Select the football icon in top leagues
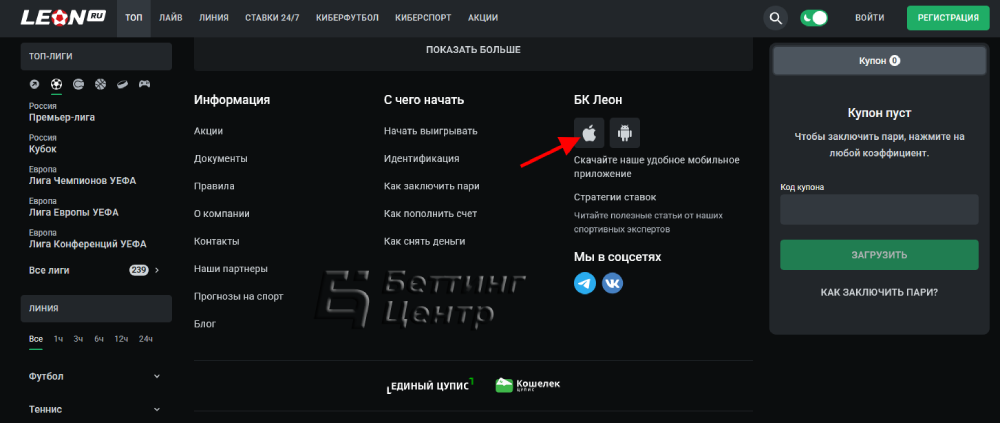The height and width of the screenshot is (423, 1000). [x=56, y=84]
